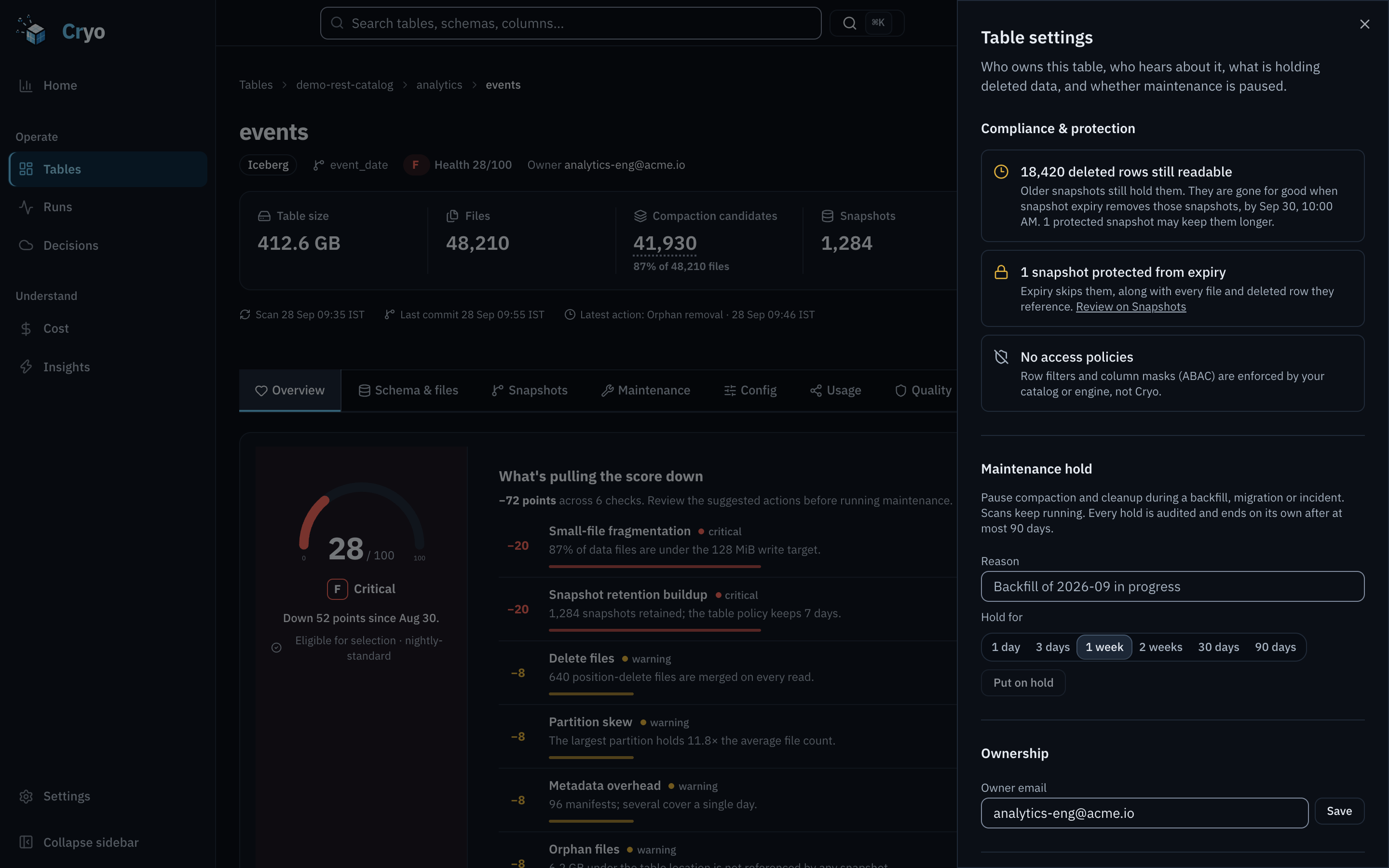Select the 1 week hold duration

[1104, 647]
